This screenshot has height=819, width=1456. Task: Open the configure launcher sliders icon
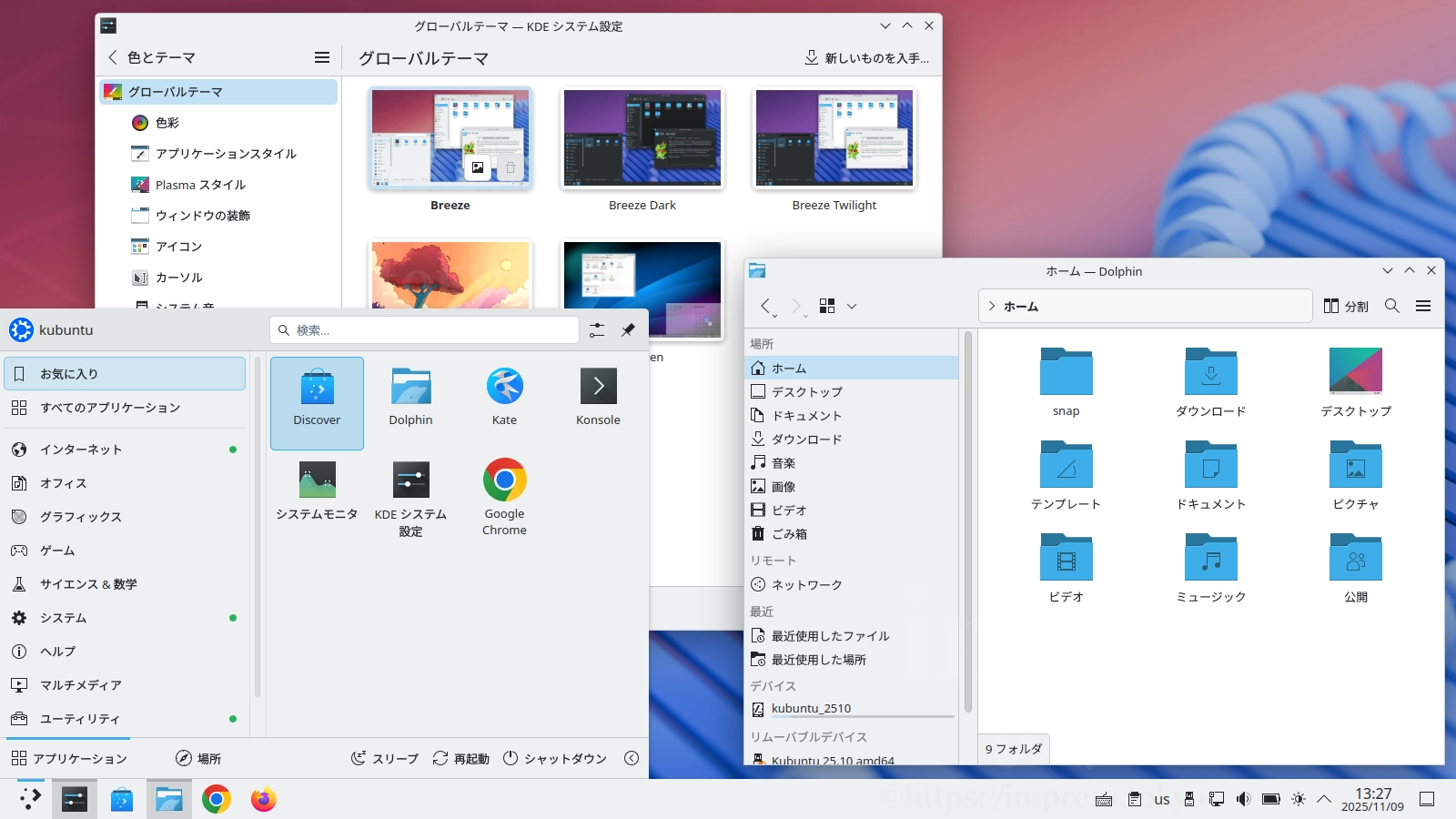(x=597, y=330)
